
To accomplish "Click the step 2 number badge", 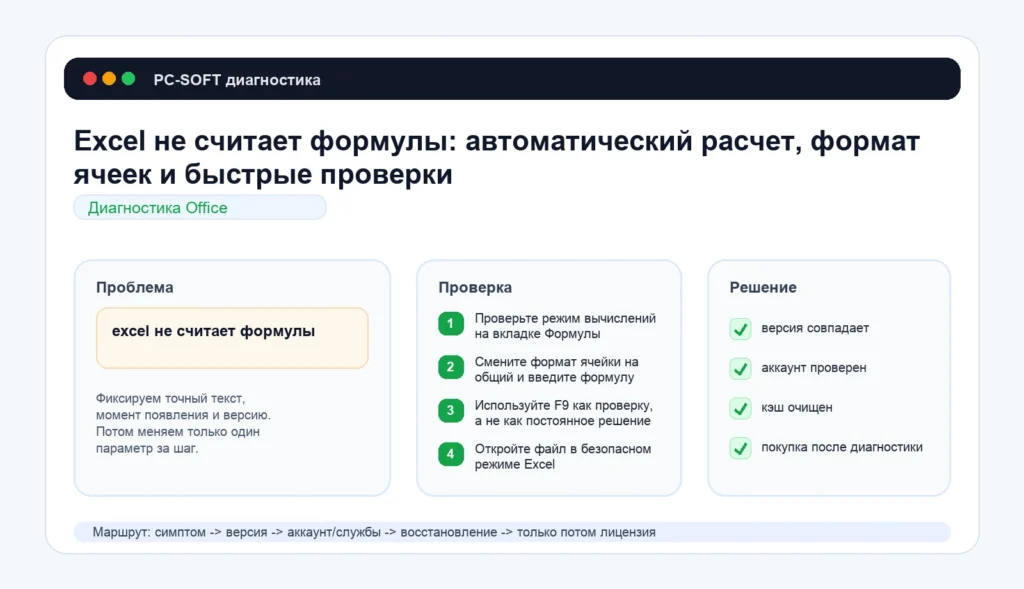I will point(451,368).
